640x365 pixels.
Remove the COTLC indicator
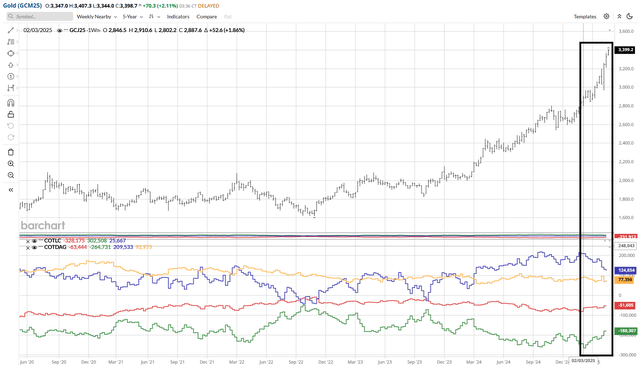click(28, 241)
